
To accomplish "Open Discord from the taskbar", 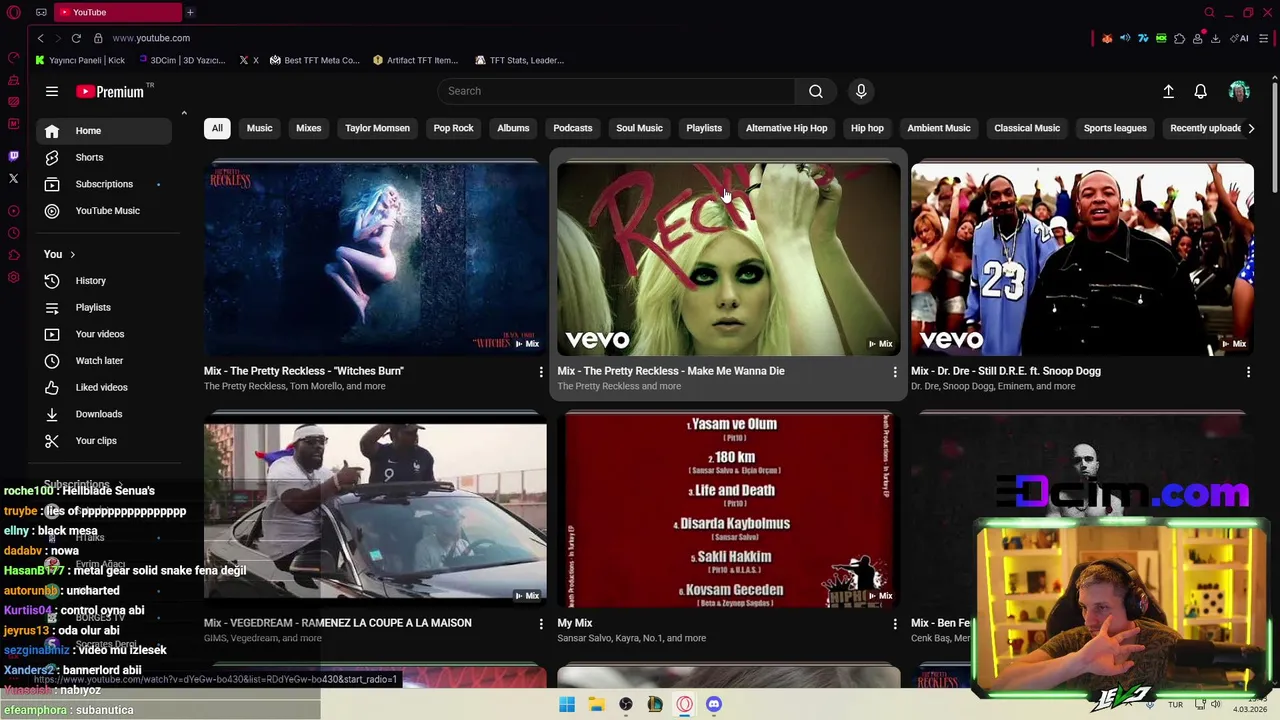I will 714,704.
